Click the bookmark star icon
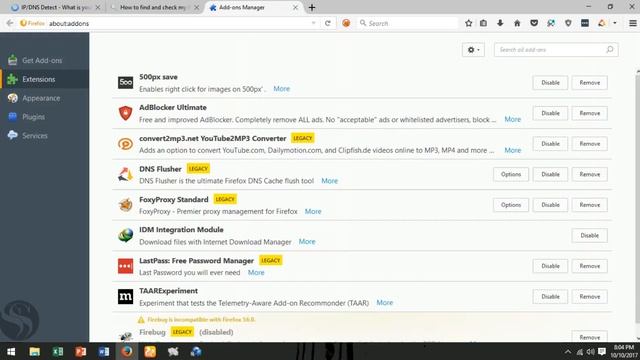Image resolution: width=640 pixels, height=360 pixels. coord(468,23)
